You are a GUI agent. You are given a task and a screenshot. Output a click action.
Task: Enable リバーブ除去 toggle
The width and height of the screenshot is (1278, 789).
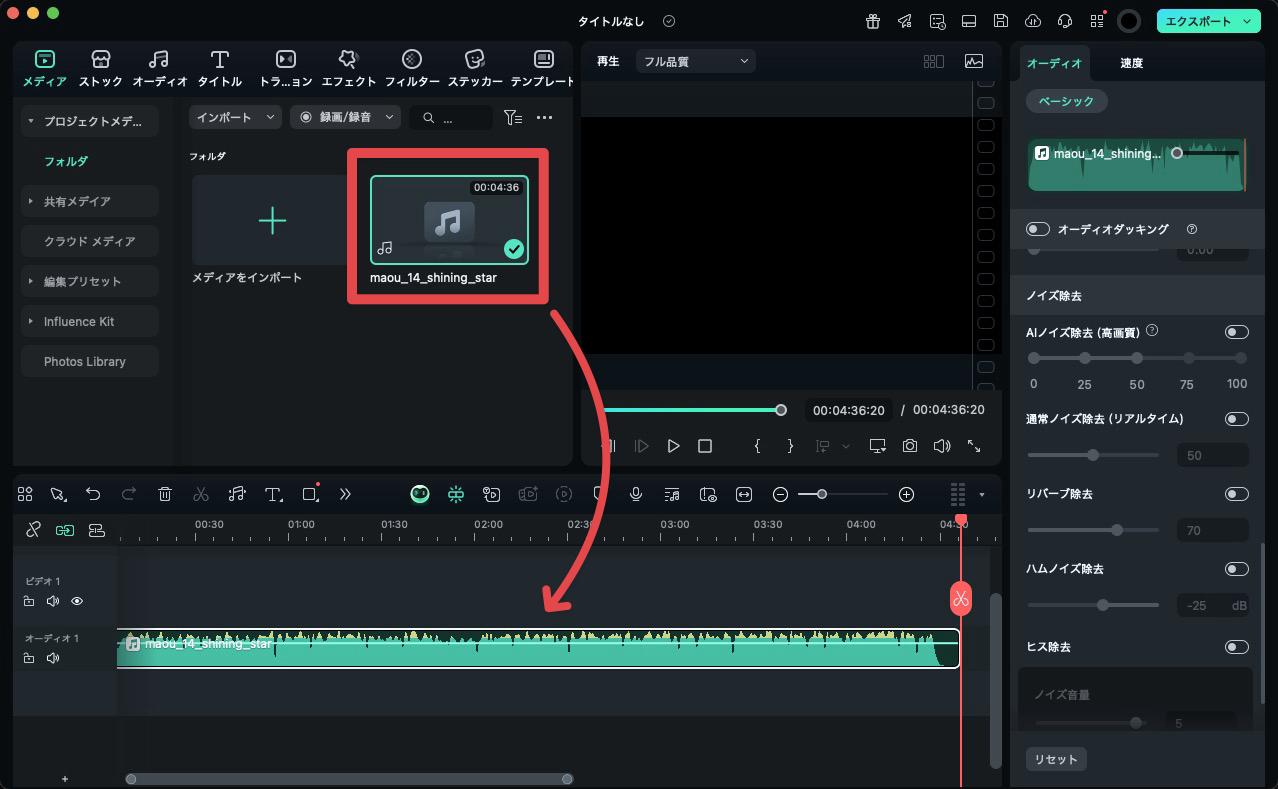[x=1236, y=494]
